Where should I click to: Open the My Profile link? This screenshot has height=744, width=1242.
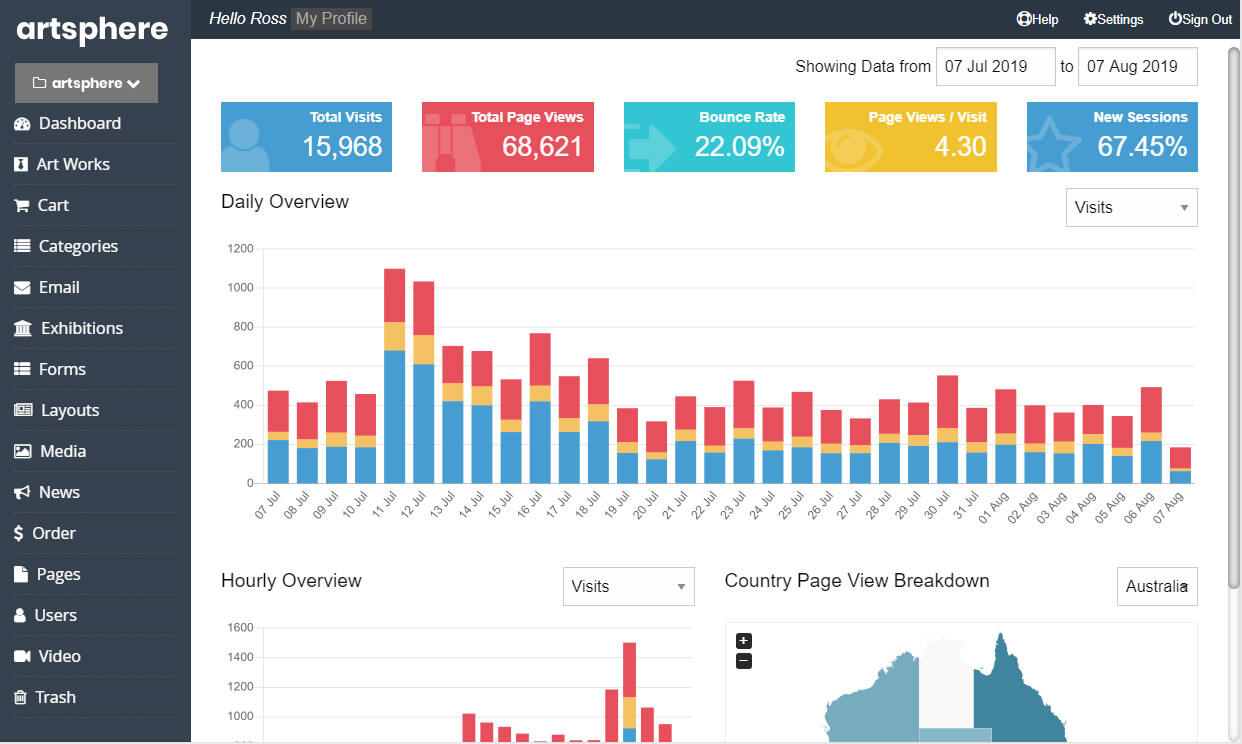(x=331, y=19)
